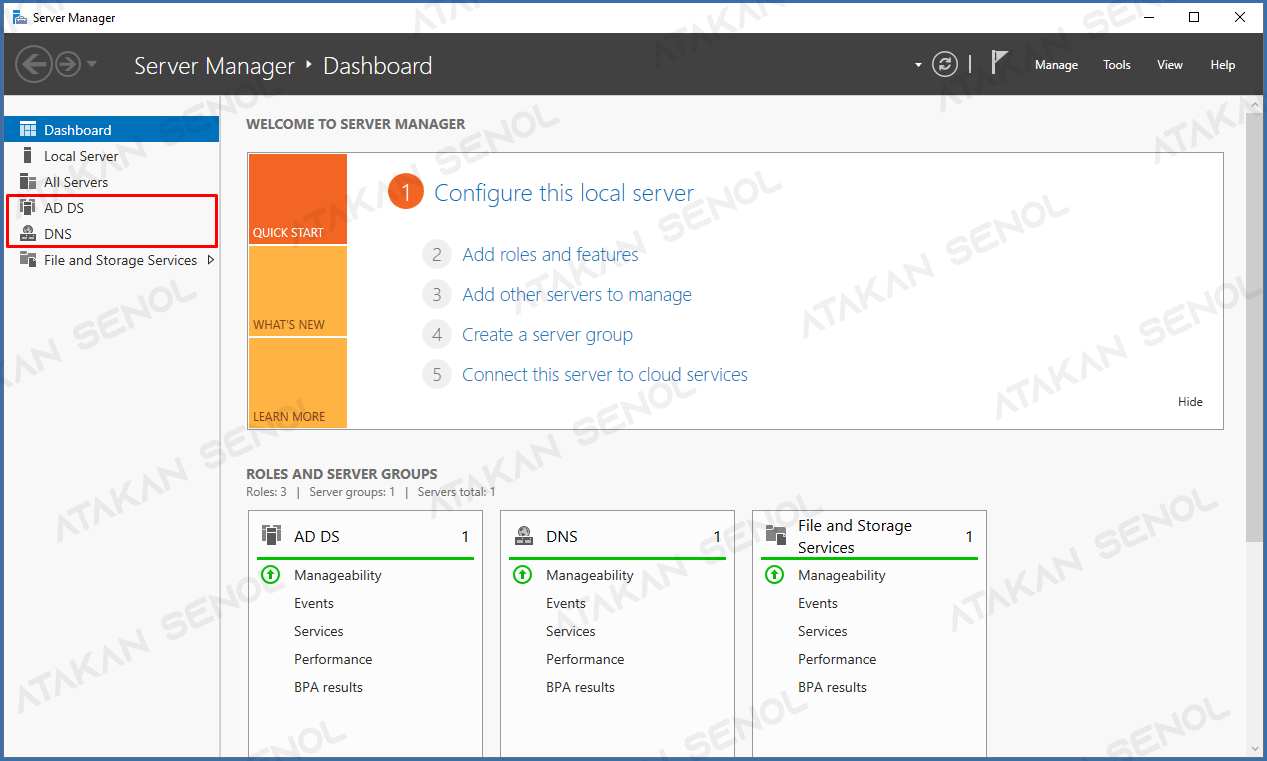This screenshot has height=761, width=1267.
Task: Open Performance in File and Storage tile
Action: click(837, 659)
